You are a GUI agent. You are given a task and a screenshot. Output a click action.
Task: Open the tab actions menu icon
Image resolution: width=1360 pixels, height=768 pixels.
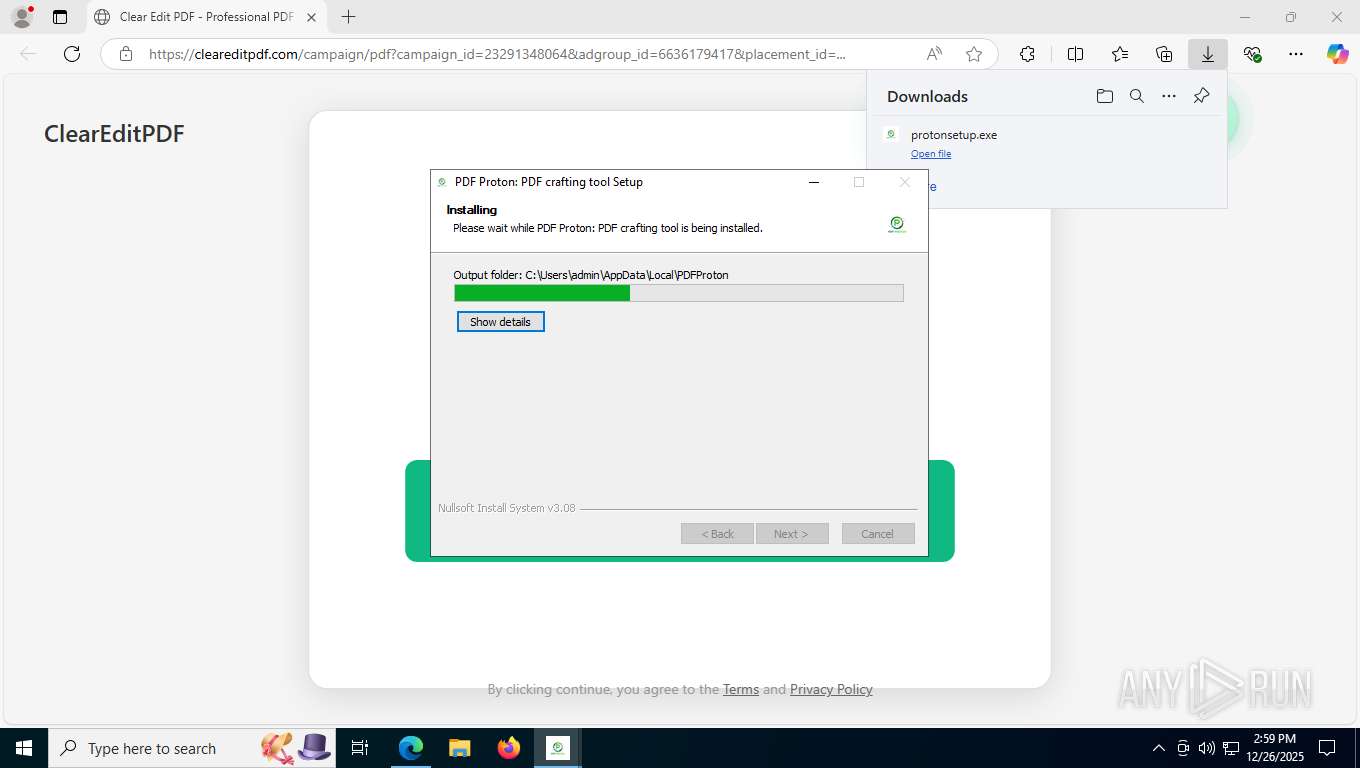pos(60,17)
